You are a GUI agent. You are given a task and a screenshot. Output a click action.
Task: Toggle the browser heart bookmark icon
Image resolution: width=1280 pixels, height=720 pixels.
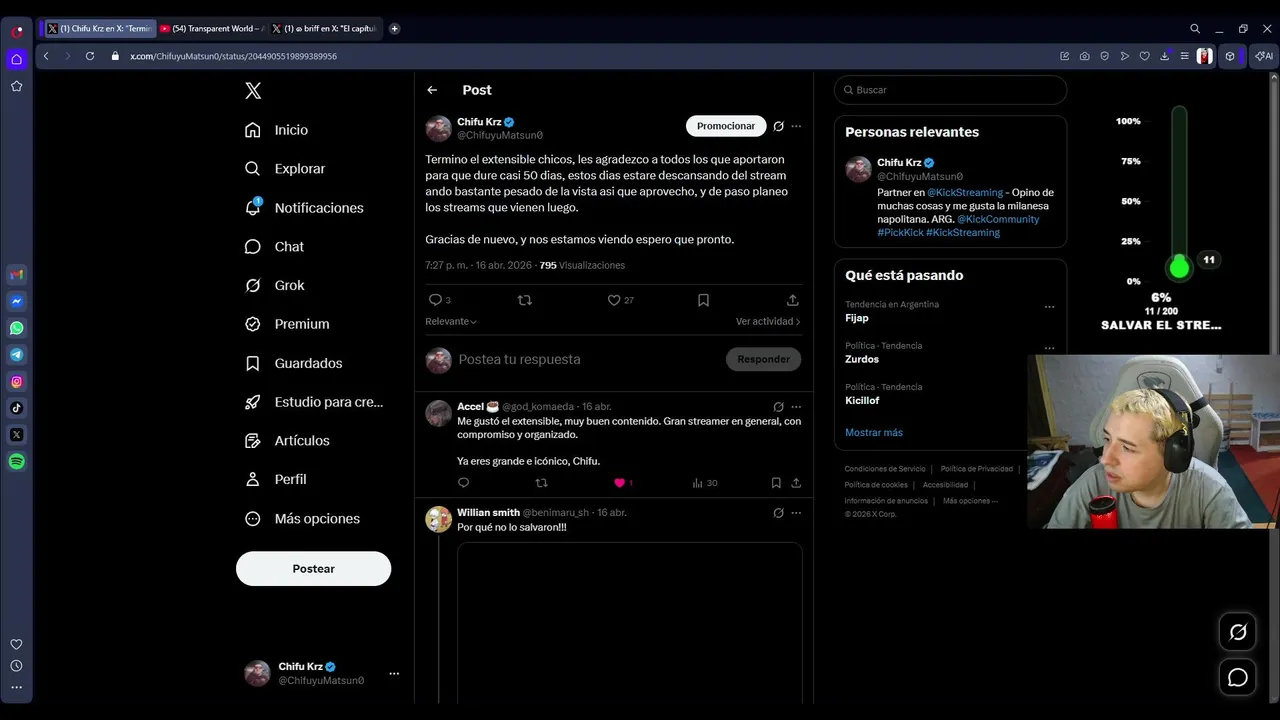coord(1145,56)
